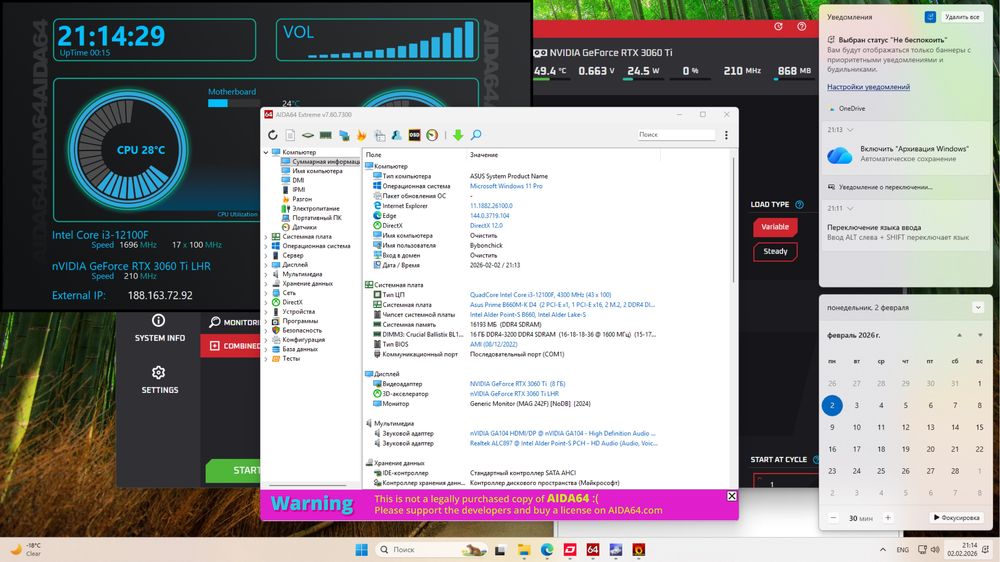Viewport: 1000px width, 562px height.
Task: Open the SensorPanel gauge toolbar icon
Action: 432,135
